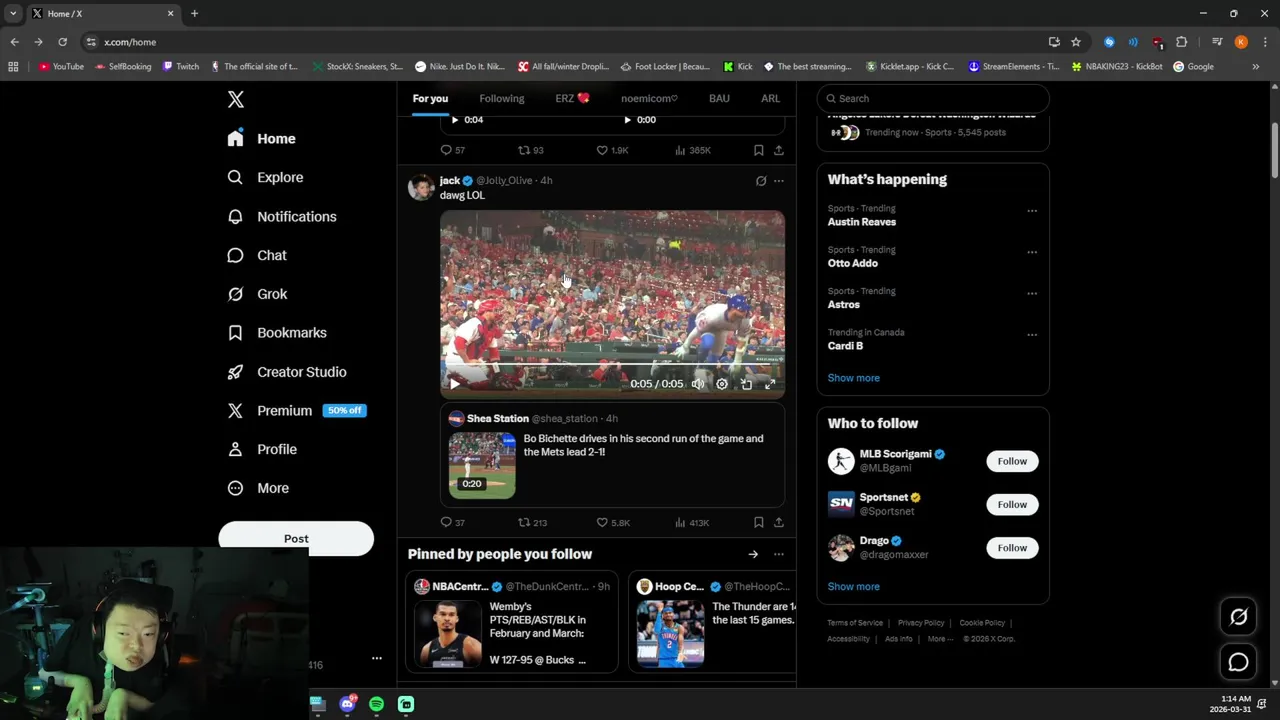The height and width of the screenshot is (720, 1280).
Task: Follow Sportsnet
Action: point(1012,504)
